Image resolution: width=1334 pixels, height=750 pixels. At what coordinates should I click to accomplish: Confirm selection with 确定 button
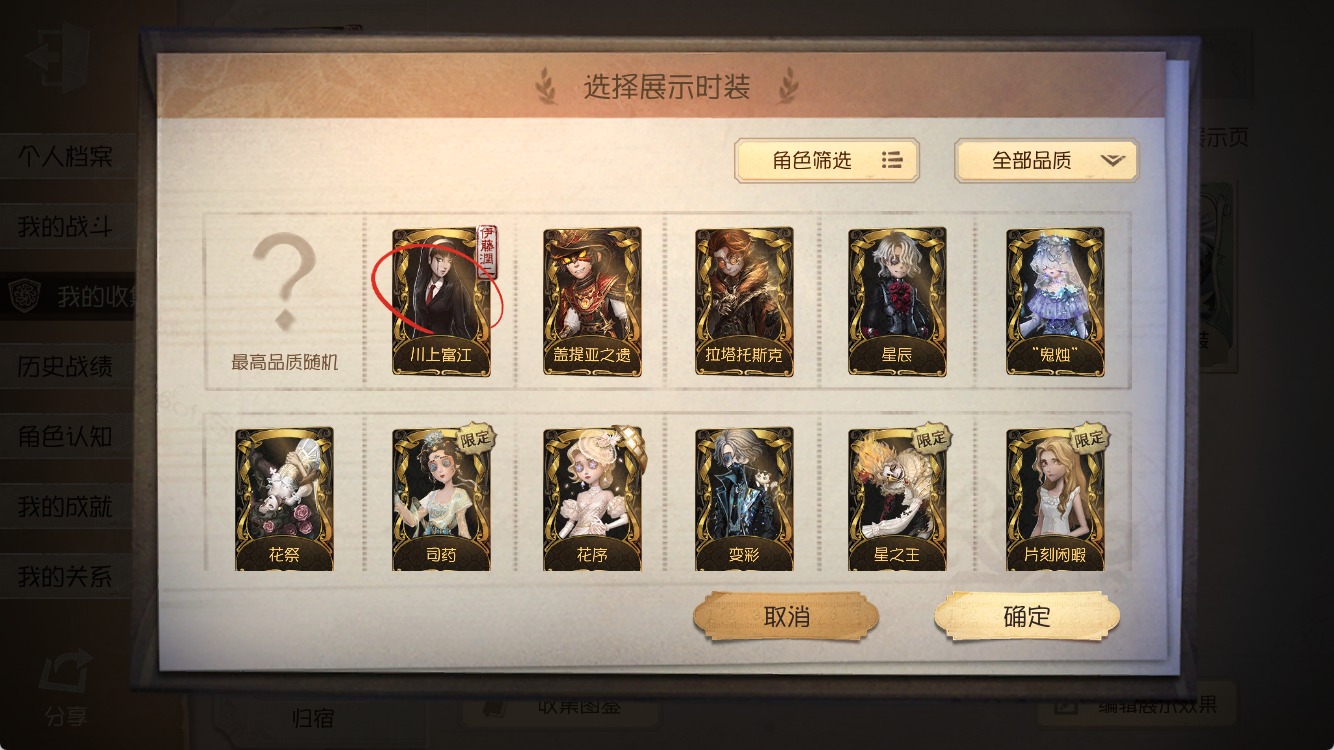(x=1027, y=617)
